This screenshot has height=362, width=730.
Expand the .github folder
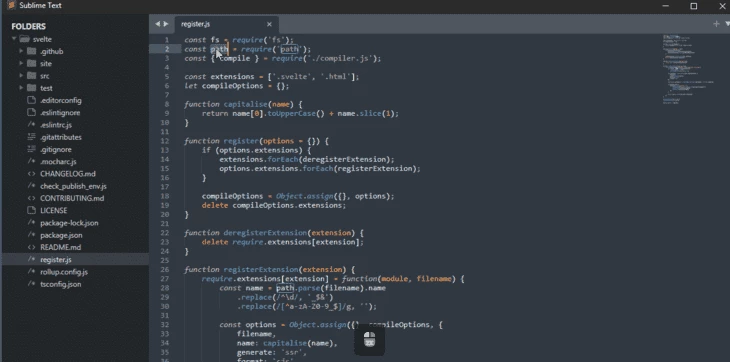[21, 51]
